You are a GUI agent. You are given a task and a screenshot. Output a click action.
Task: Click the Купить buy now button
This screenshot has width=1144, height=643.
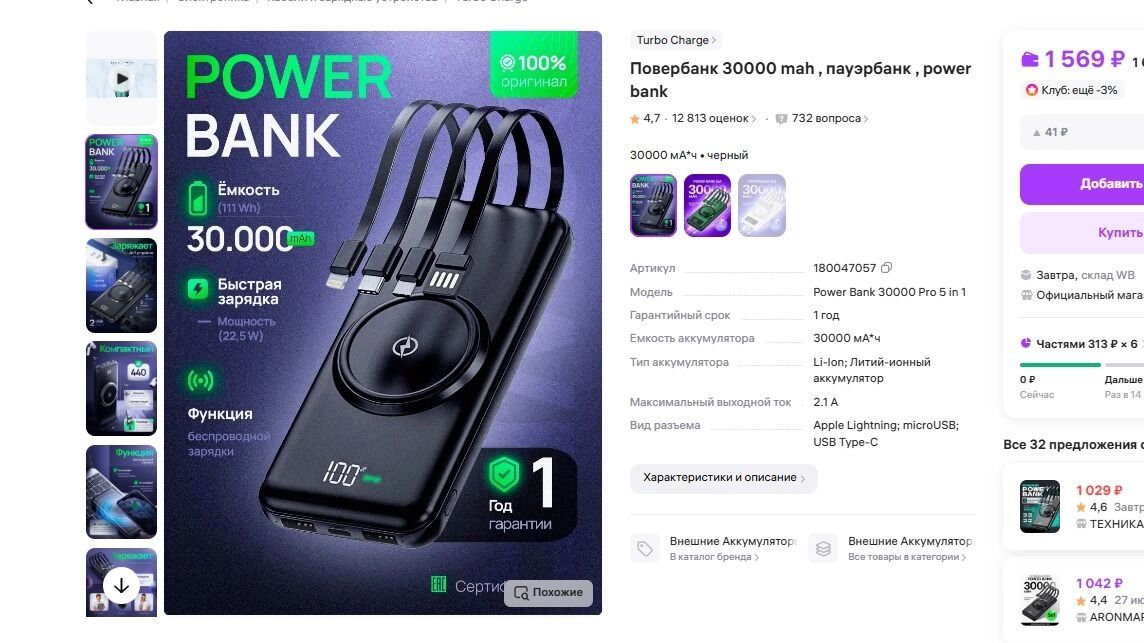(x=1082, y=233)
